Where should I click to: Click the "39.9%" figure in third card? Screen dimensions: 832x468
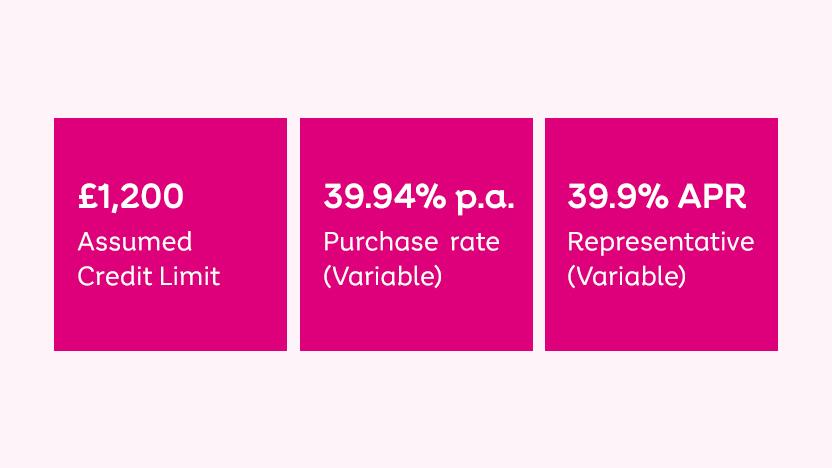point(618,197)
